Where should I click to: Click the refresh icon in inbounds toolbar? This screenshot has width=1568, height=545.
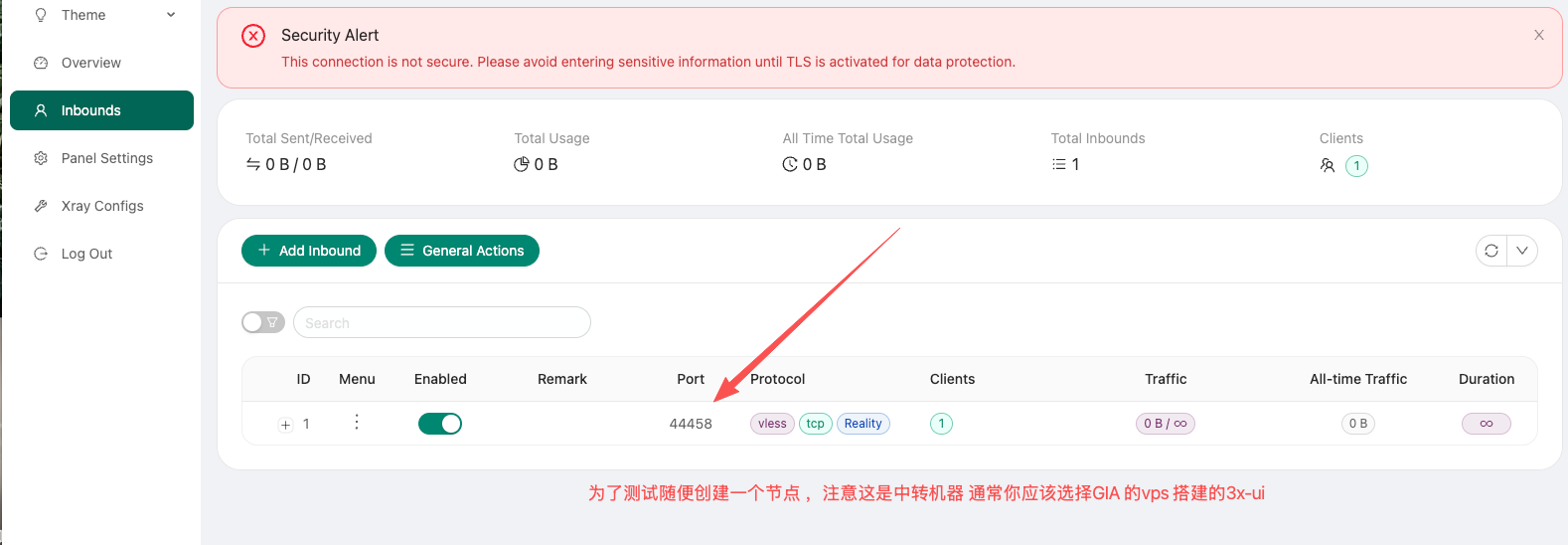1490,251
